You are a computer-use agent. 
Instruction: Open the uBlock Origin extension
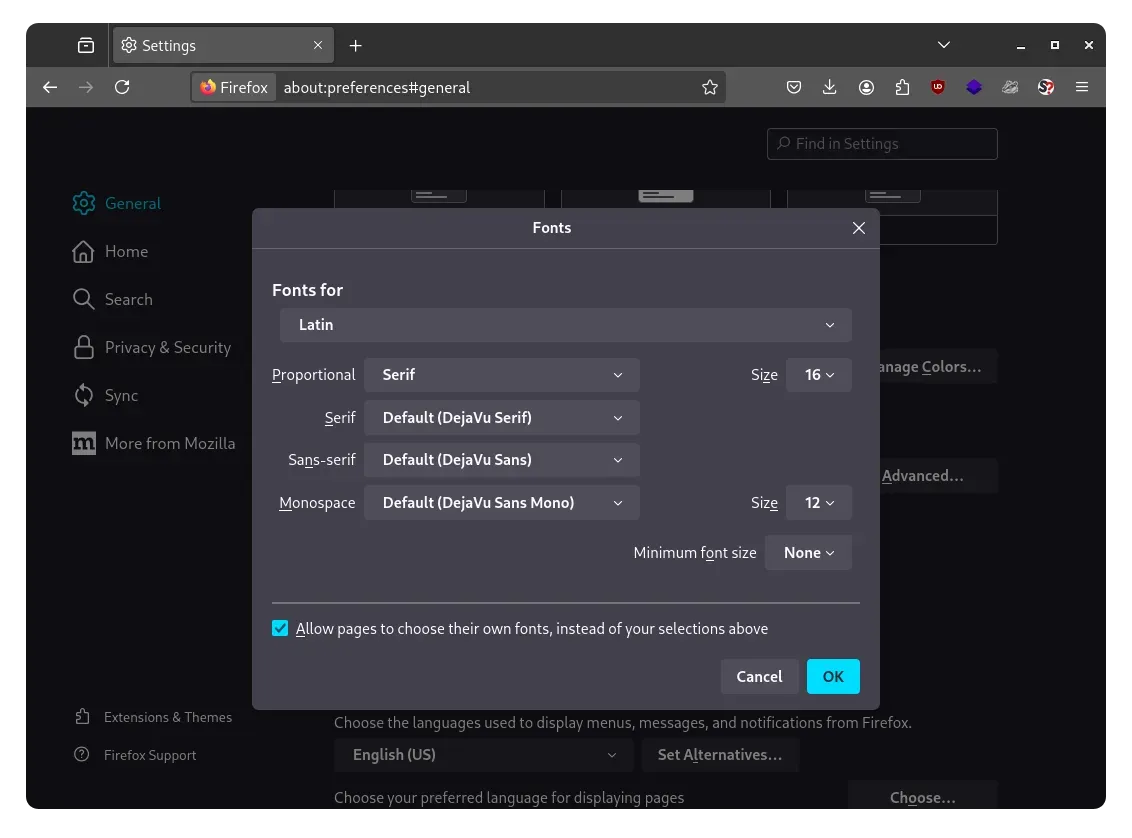938,87
